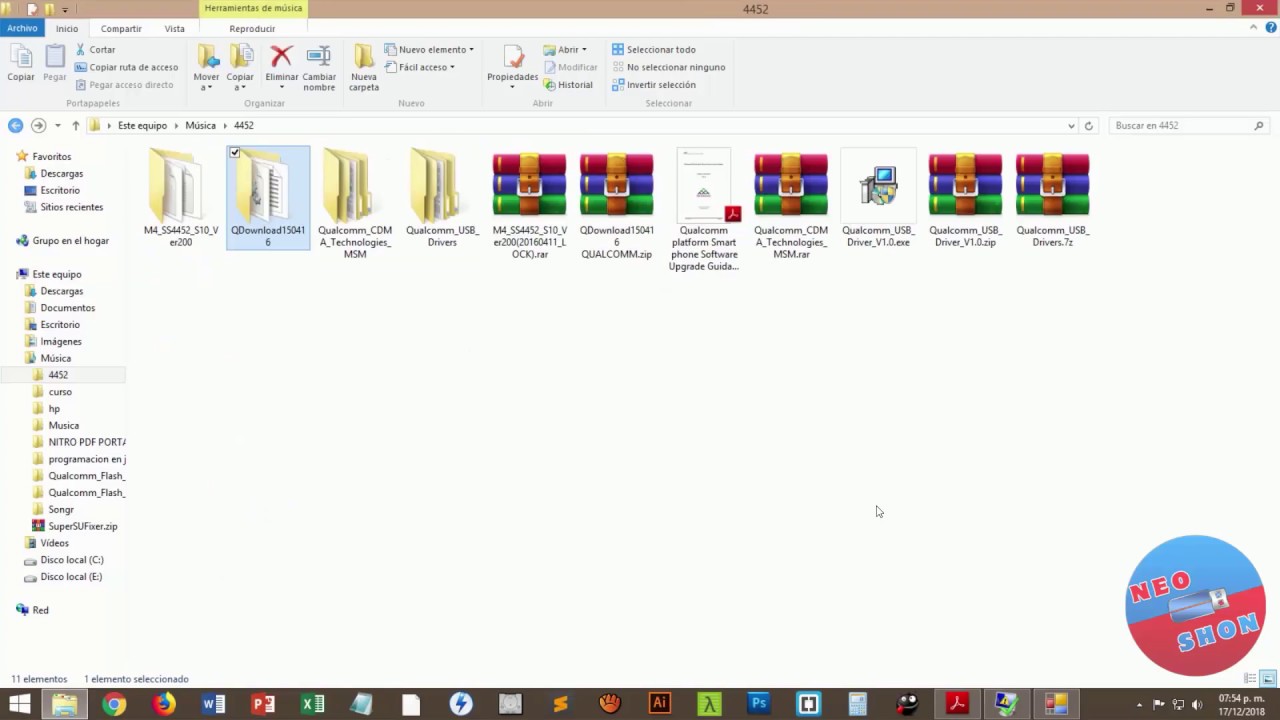The height and width of the screenshot is (720, 1280).
Task: Select the M4_SS4452_S10_Ver200(20160411_LOCK).rar archive
Action: (529, 204)
